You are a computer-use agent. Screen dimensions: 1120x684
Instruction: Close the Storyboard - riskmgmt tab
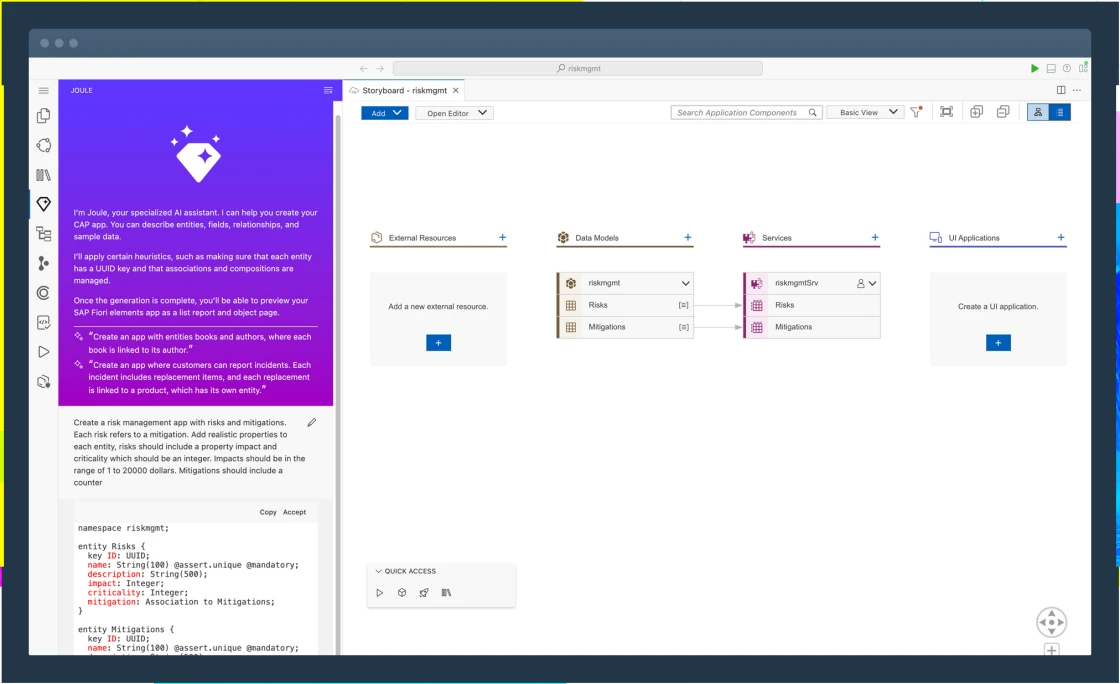pos(456,91)
